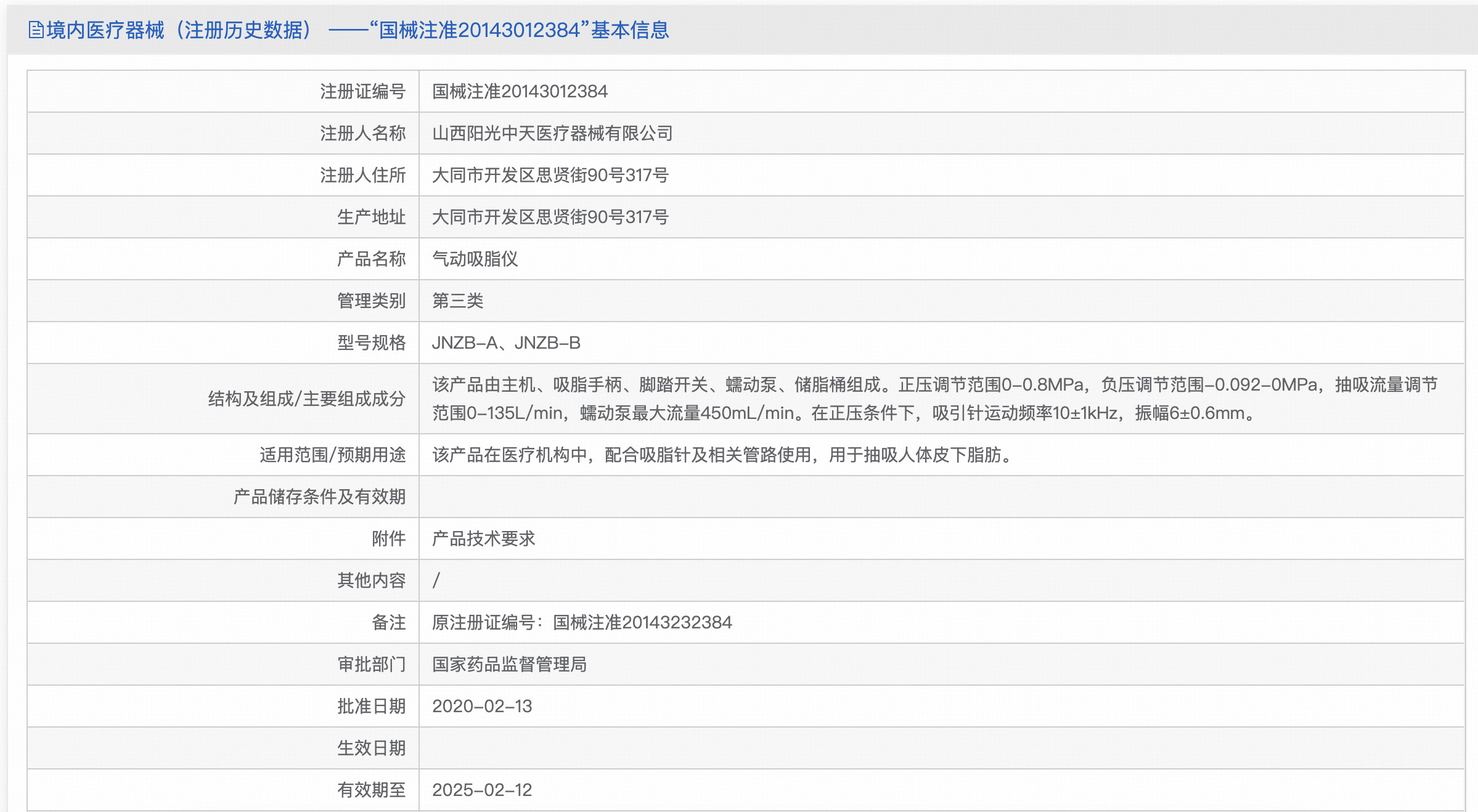
Task: Click registration number 国械注准20143012384 value
Action: (520, 92)
